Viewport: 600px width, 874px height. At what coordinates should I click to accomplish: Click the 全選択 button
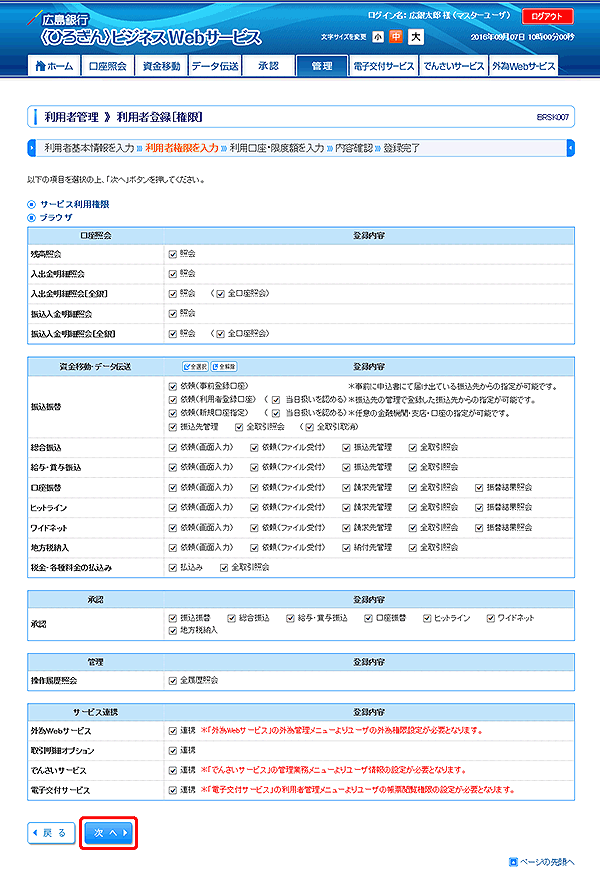195,366
